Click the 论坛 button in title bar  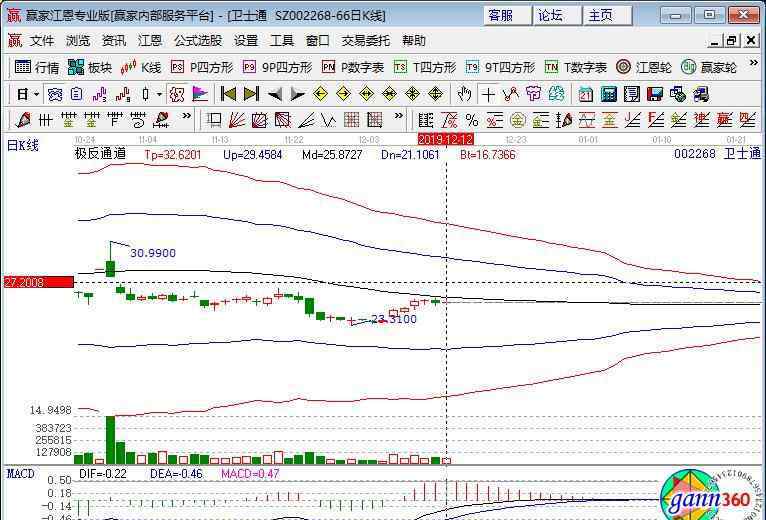[557, 15]
